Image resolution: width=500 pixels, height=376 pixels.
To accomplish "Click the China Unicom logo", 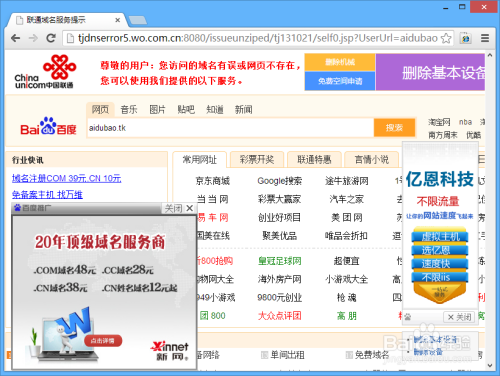I will click(45, 72).
